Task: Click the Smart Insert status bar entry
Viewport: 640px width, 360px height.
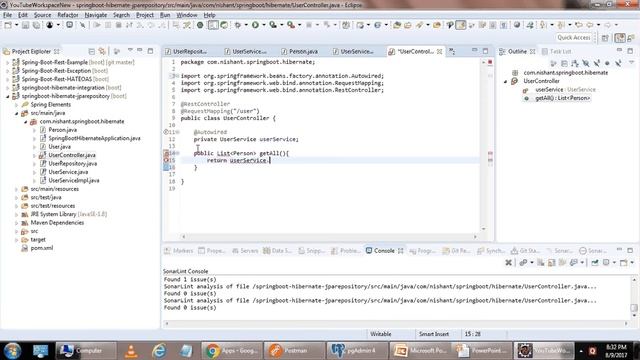Action: (x=433, y=334)
